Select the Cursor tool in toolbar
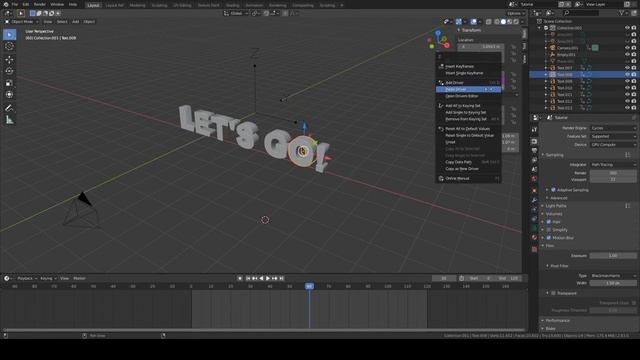The width and height of the screenshot is (640, 360). [x=9, y=46]
